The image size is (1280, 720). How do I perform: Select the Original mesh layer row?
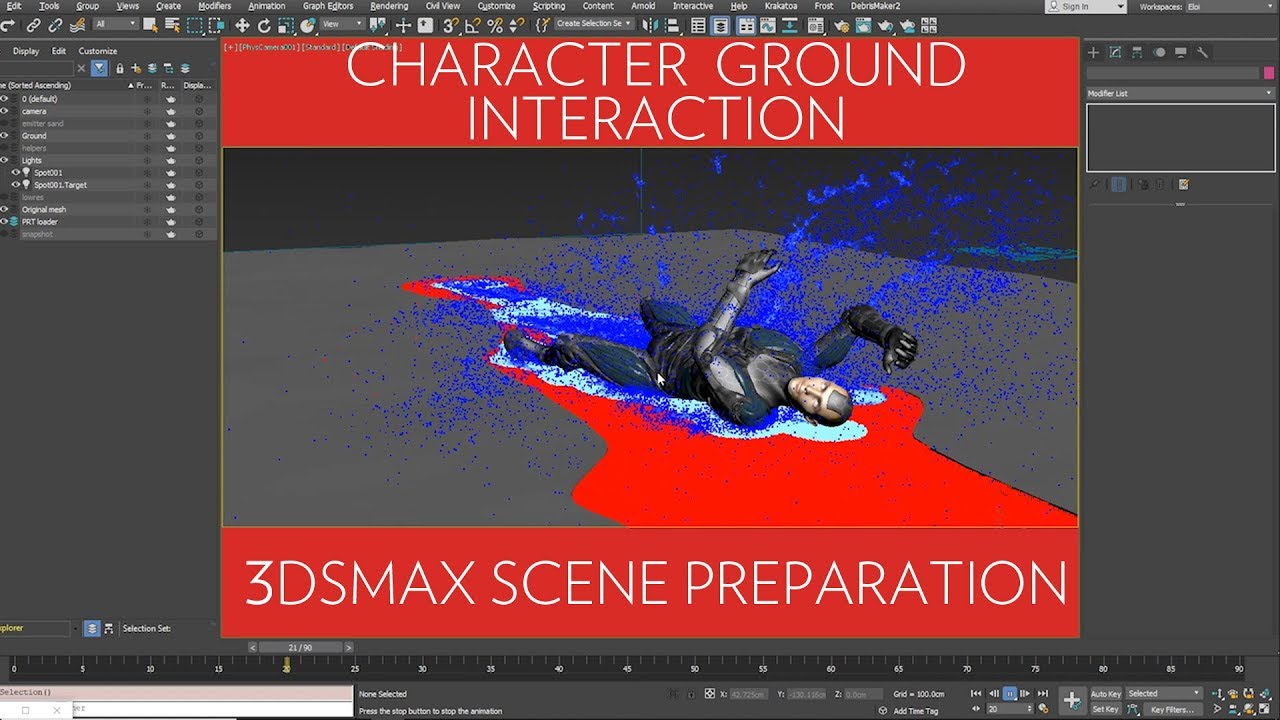click(x=108, y=209)
